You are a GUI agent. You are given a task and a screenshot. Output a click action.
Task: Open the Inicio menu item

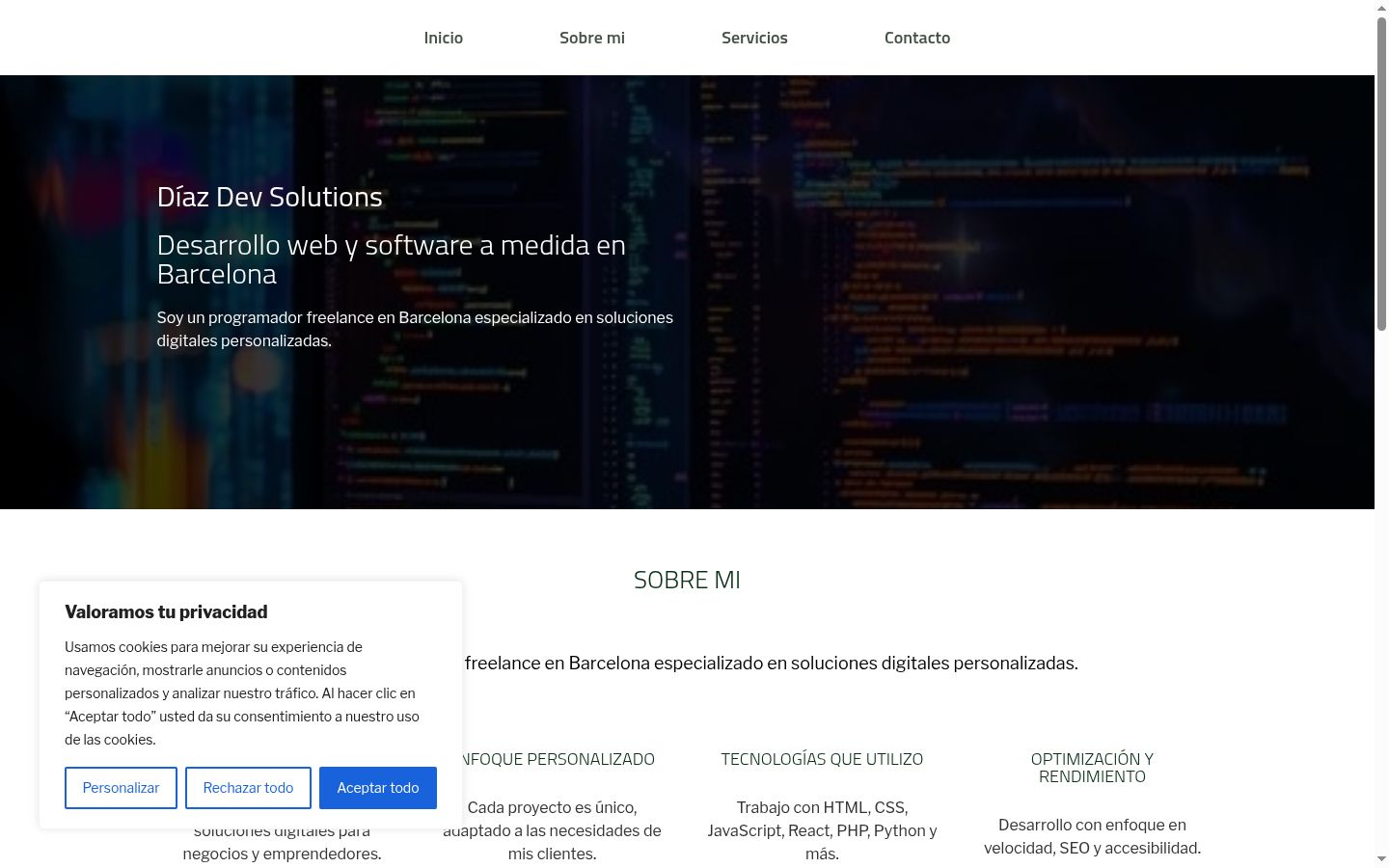pos(444,38)
